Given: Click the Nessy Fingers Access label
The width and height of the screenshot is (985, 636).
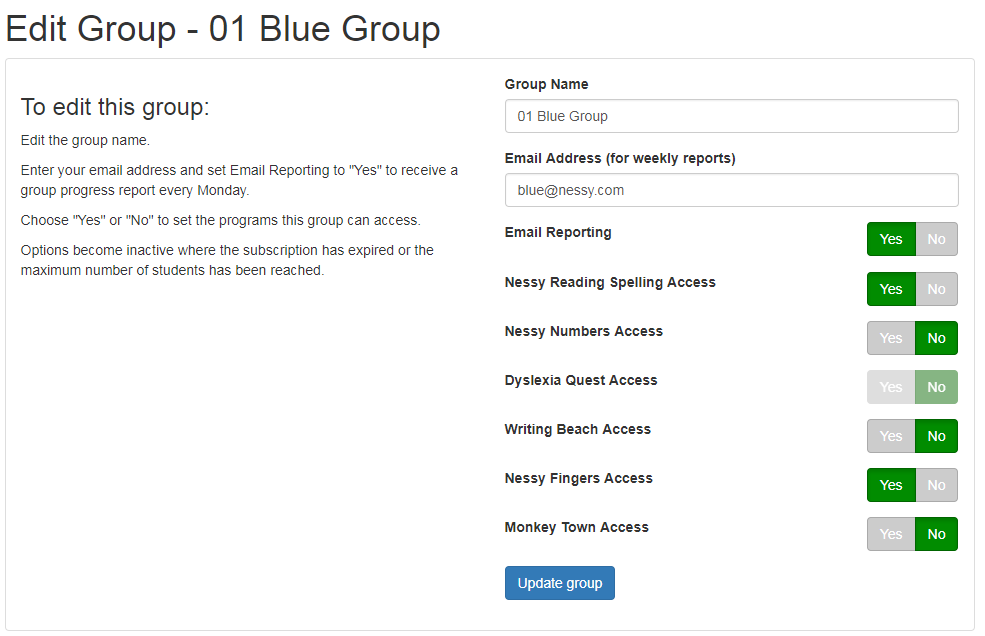Looking at the screenshot, I should [579, 478].
